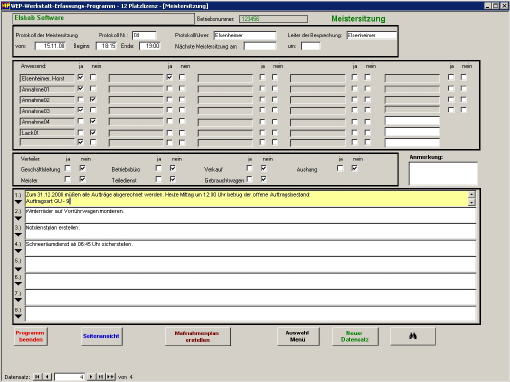The width and height of the screenshot is (510, 382).
Task: Click the empty agenda item 8 text field
Action: pyautogui.click(x=251, y=314)
